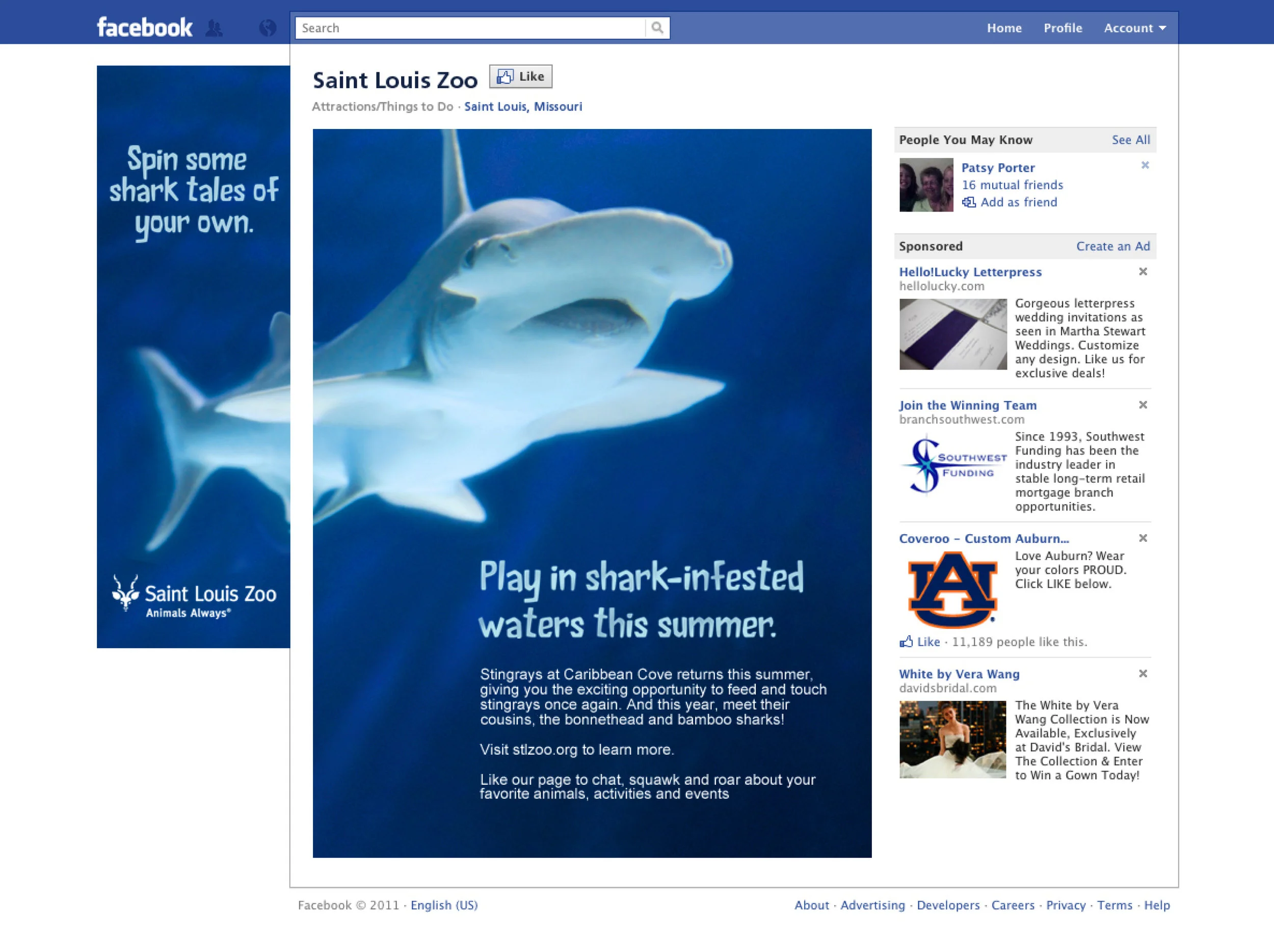Open the English (US) language selector

[x=443, y=905]
